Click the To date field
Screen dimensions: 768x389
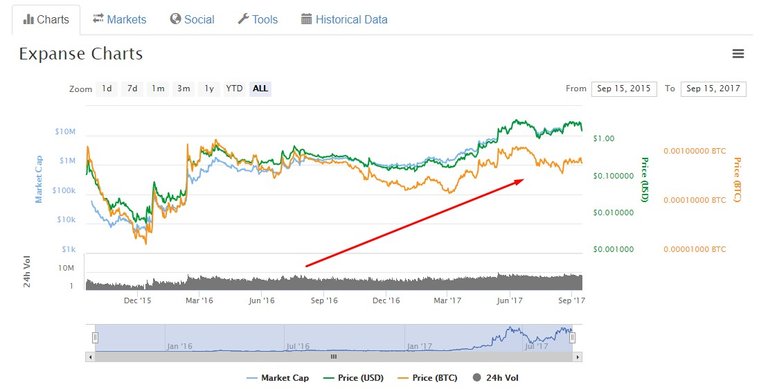(713, 89)
